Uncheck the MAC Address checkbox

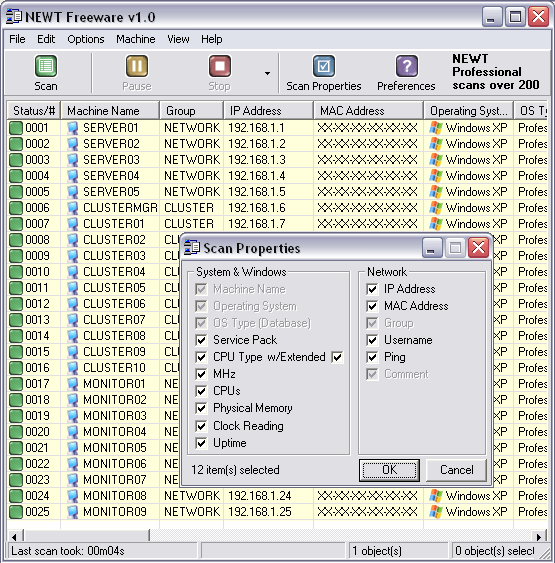[x=372, y=306]
